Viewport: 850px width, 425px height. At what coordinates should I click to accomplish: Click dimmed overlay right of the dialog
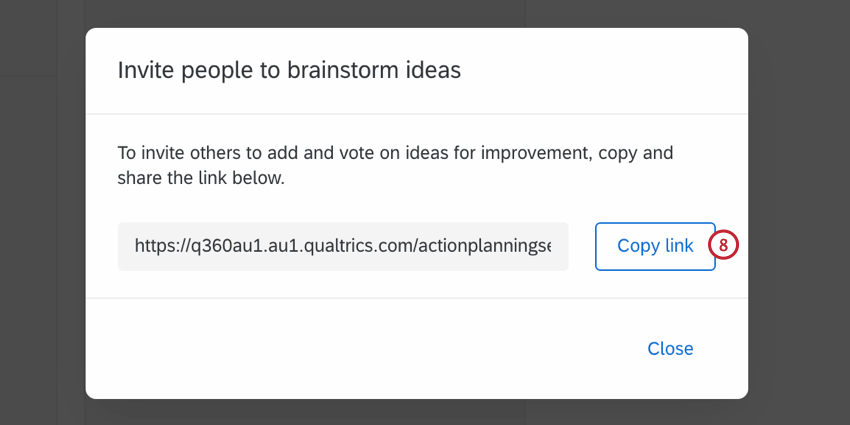pos(799,217)
